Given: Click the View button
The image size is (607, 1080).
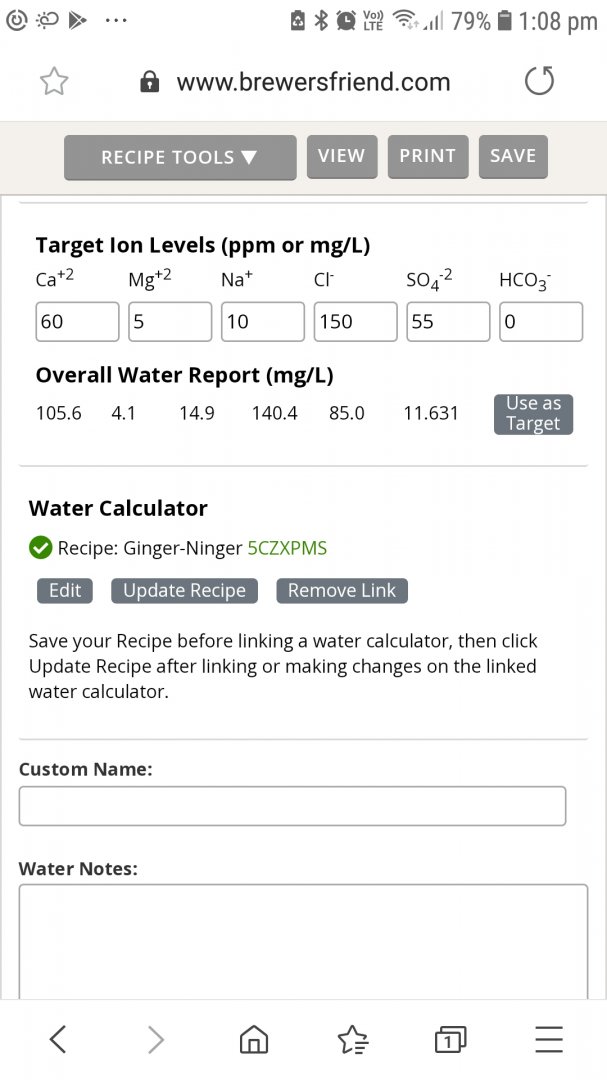Looking at the screenshot, I should (342, 156).
